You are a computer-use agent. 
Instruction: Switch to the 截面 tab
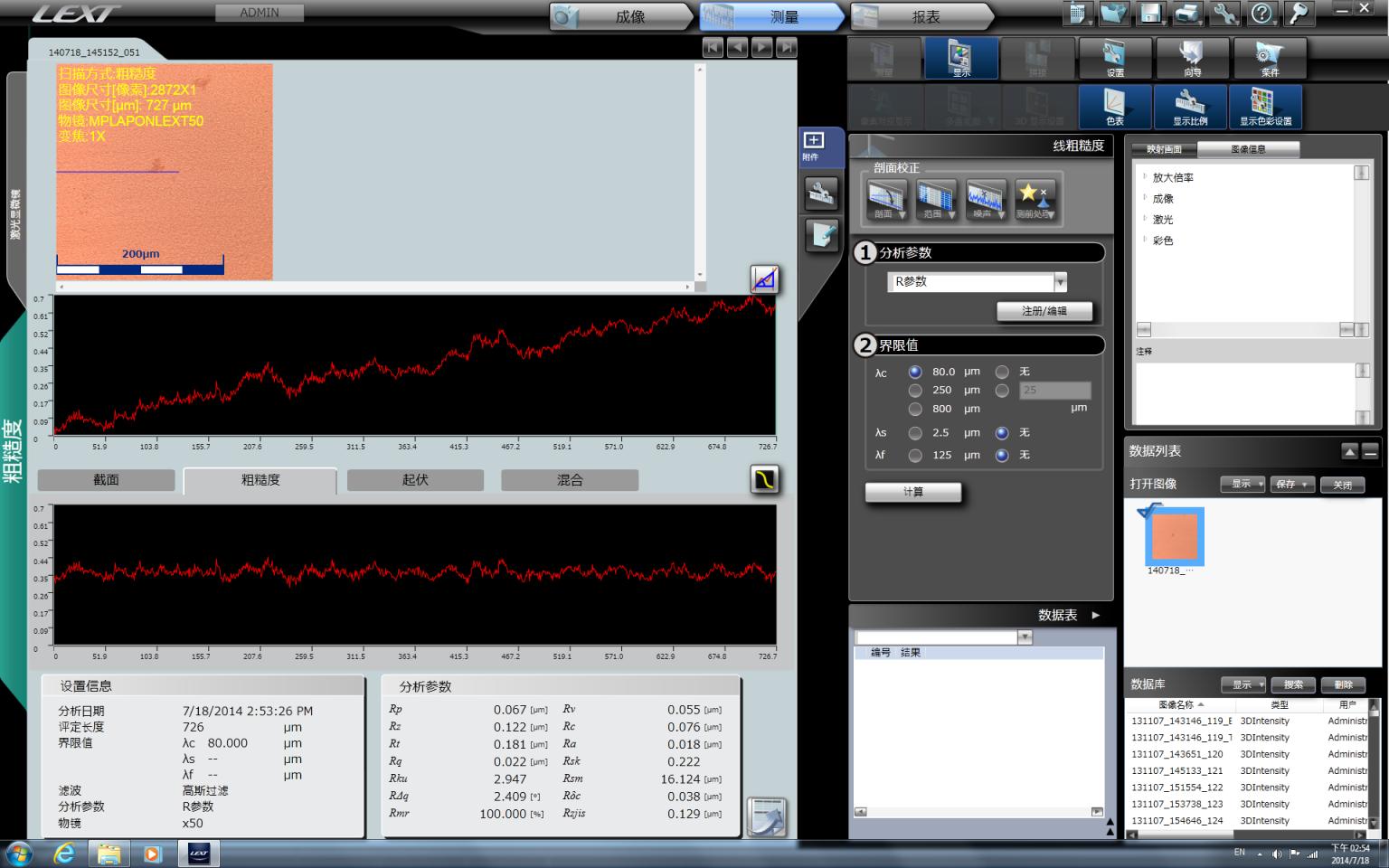coord(106,480)
